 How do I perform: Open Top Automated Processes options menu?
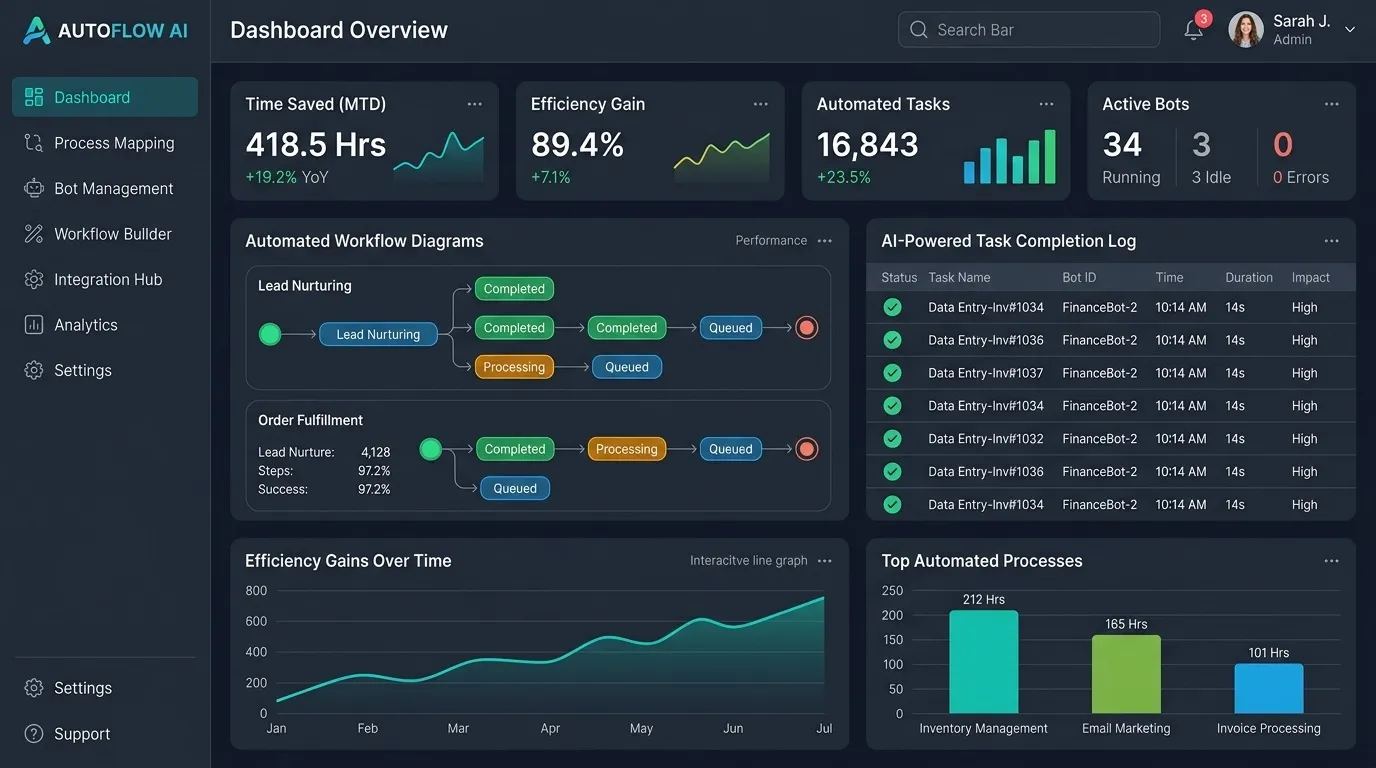[x=1331, y=561]
